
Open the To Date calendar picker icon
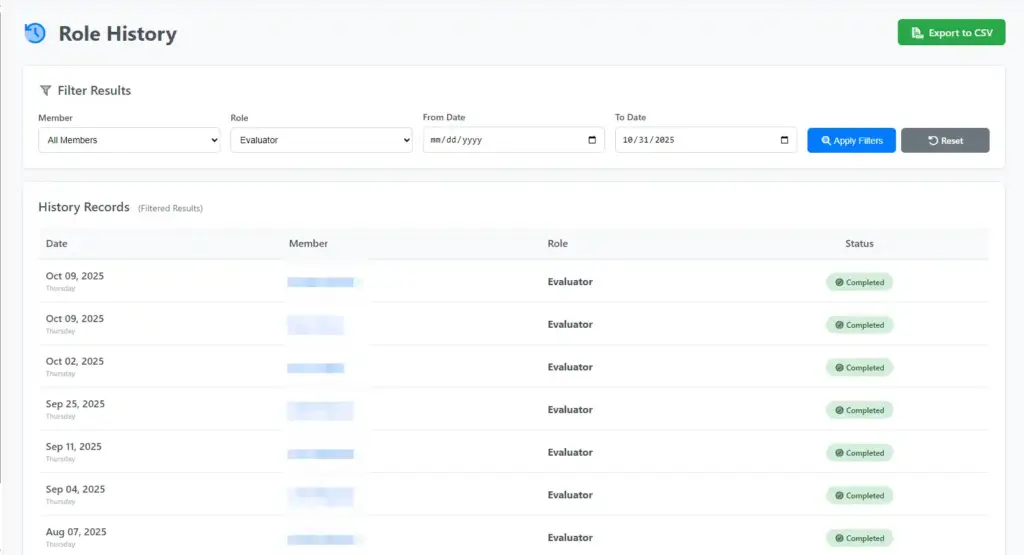784,140
